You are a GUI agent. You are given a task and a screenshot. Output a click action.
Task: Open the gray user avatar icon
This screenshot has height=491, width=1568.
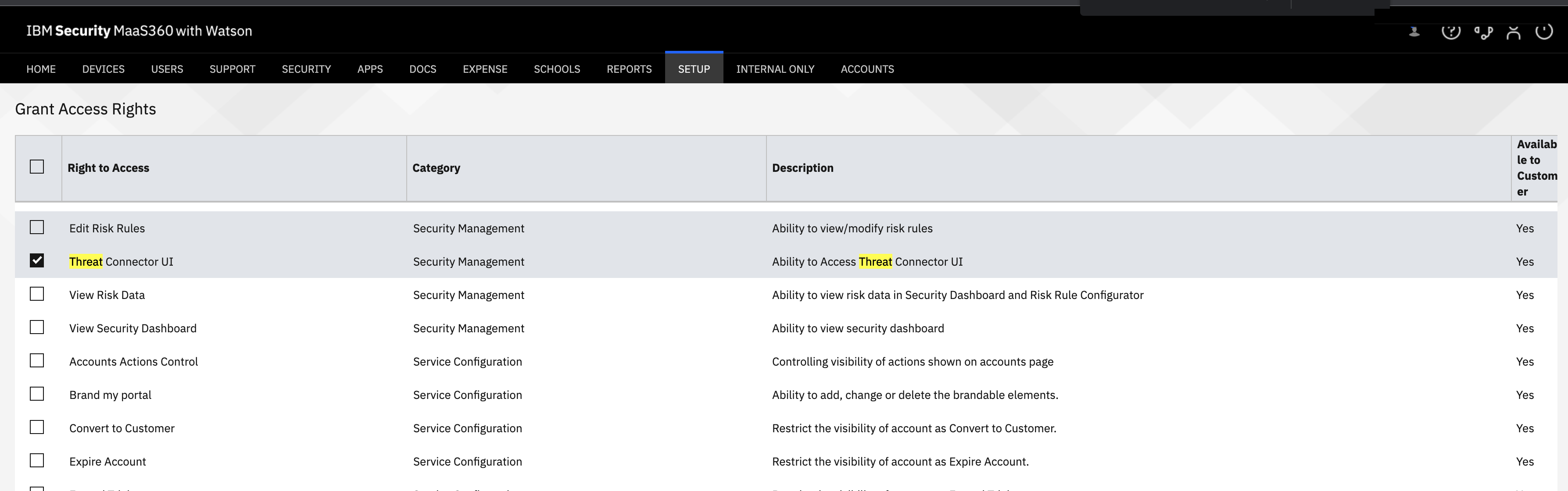click(1414, 31)
